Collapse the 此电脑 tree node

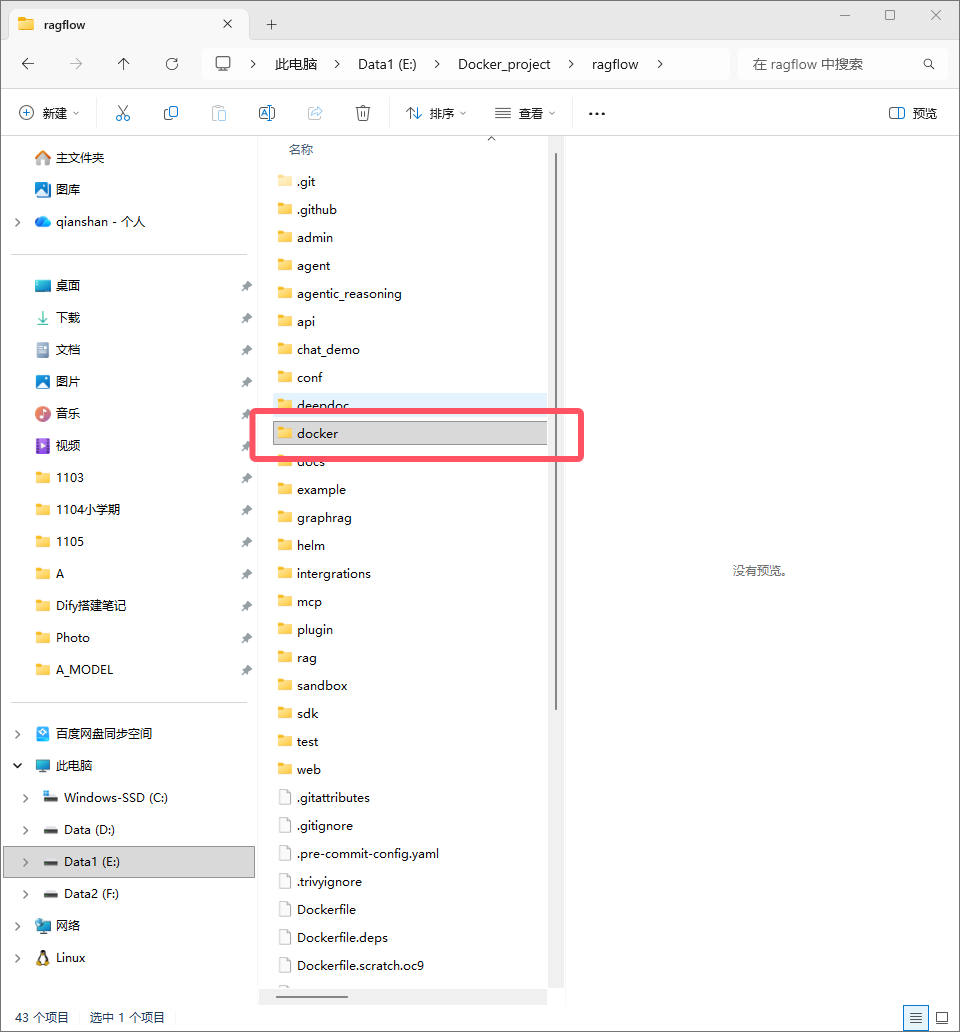pyautogui.click(x=18, y=765)
